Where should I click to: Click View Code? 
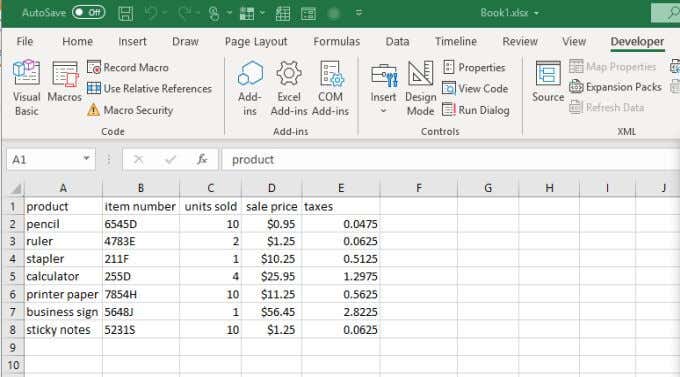[x=475, y=89]
